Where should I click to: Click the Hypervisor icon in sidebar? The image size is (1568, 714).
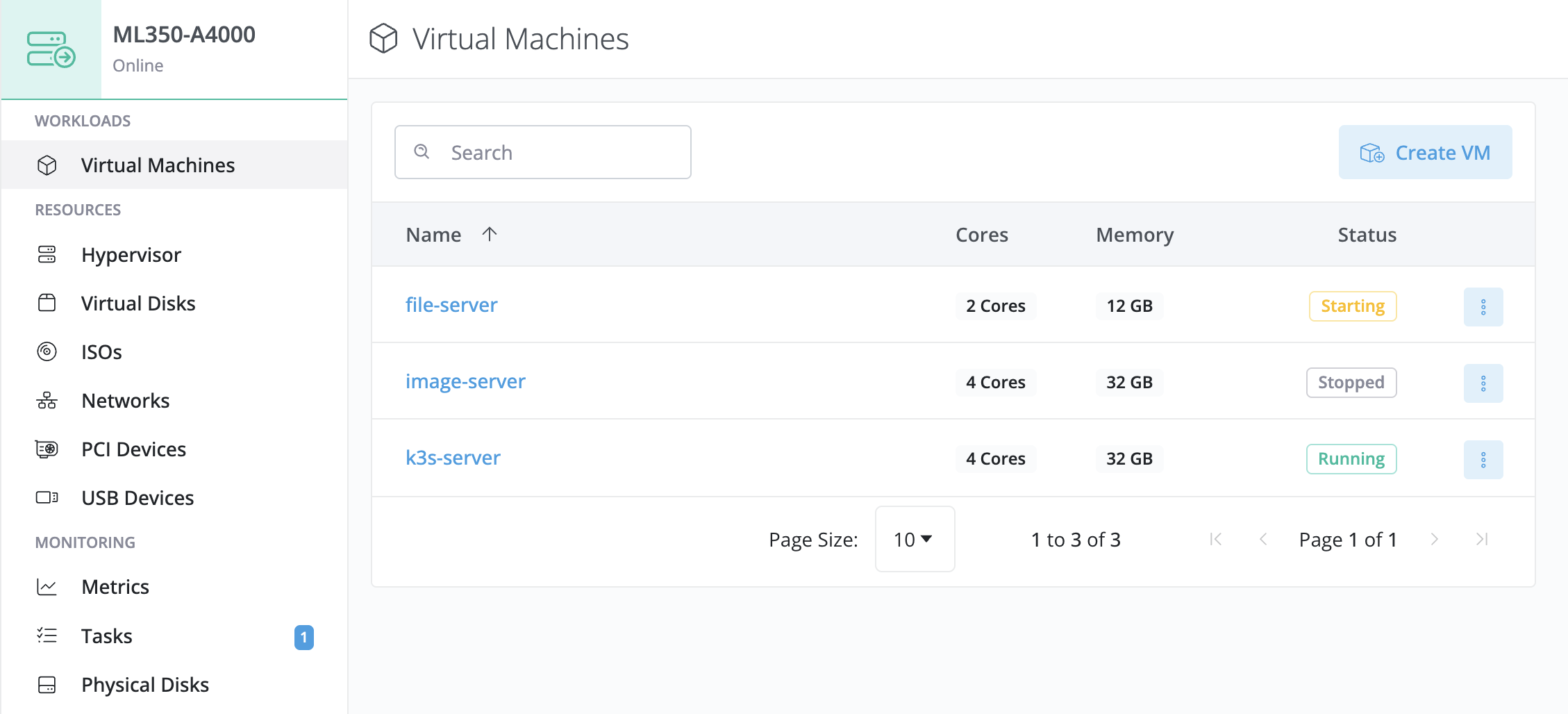(x=47, y=255)
